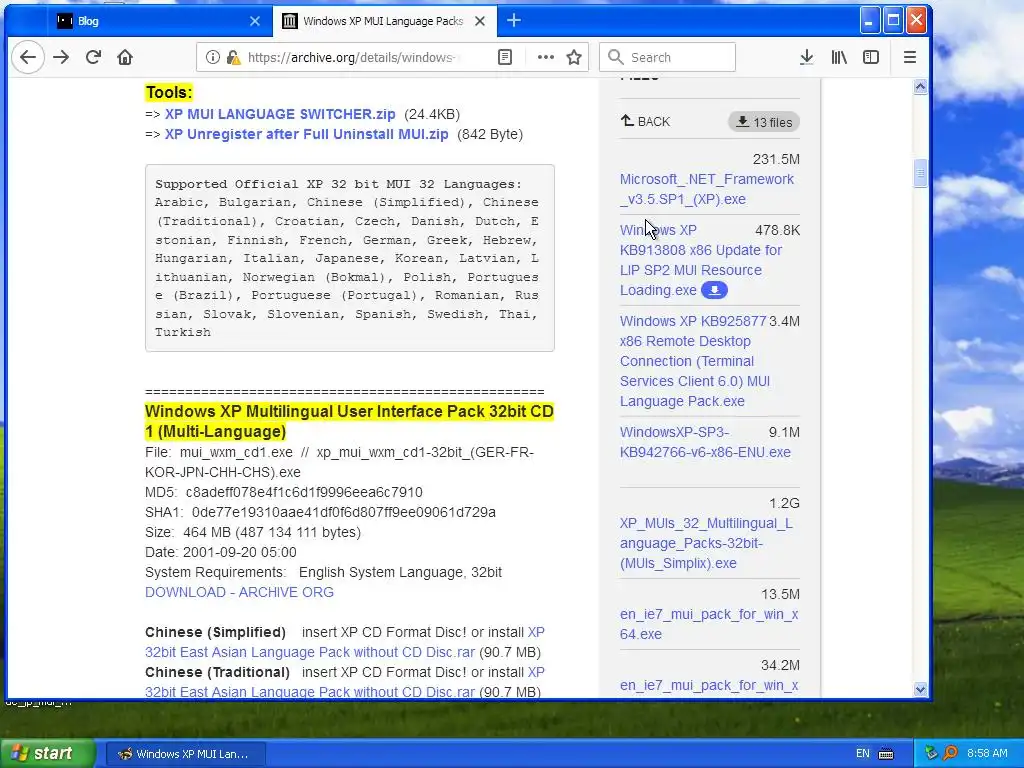Download XP MUI LANGUAGE SWITCHER.zip
Screen dimensions: 1024x768
point(280,114)
